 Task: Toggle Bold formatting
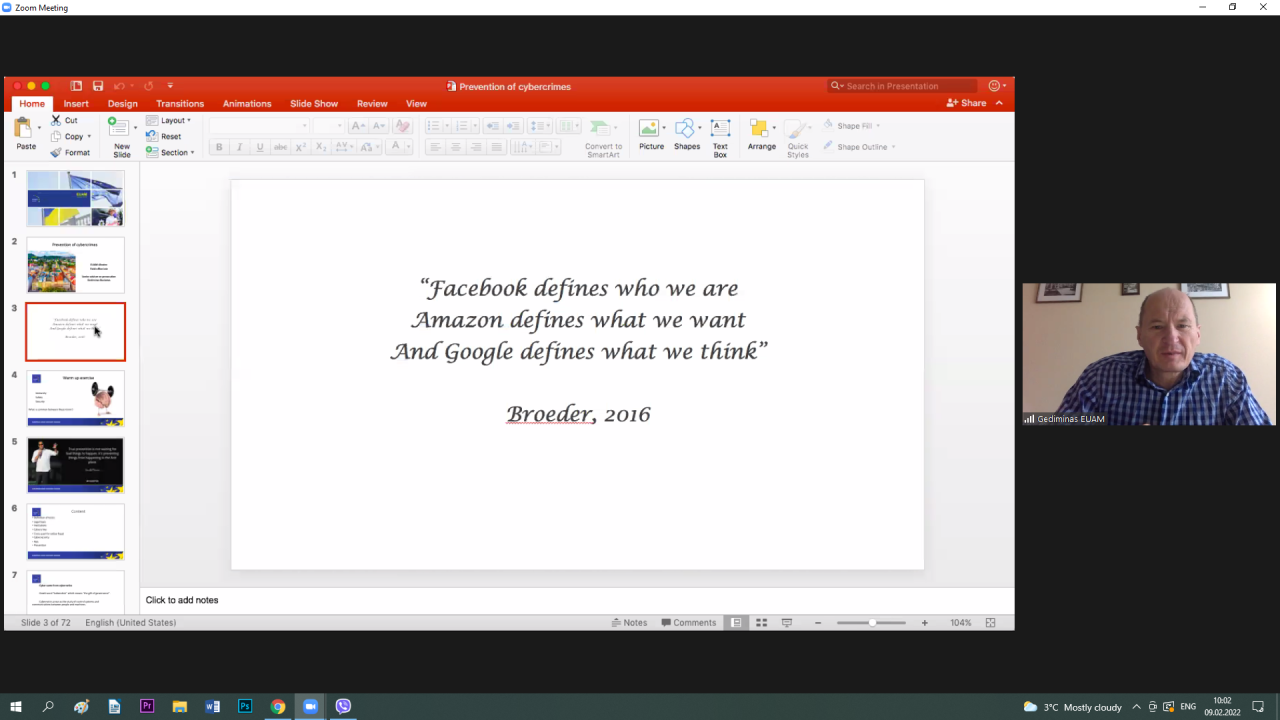coord(219,147)
